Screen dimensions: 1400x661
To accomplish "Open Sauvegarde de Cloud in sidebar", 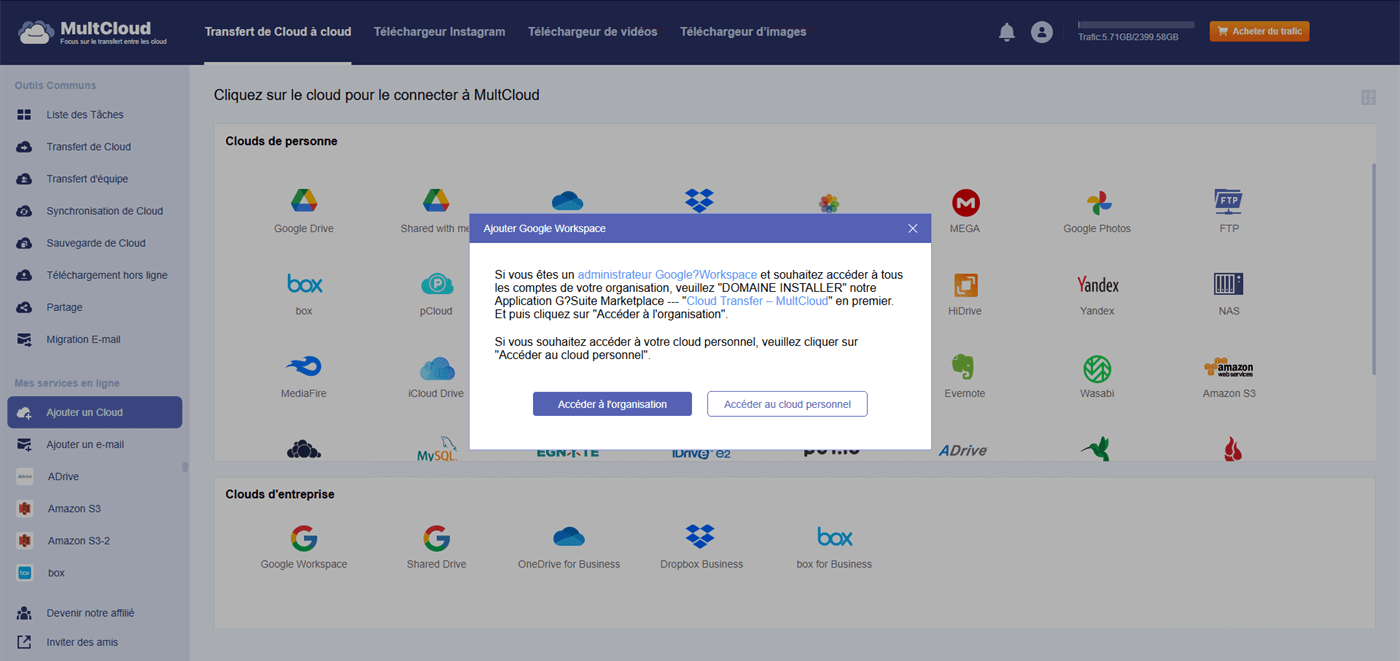I will [x=95, y=243].
